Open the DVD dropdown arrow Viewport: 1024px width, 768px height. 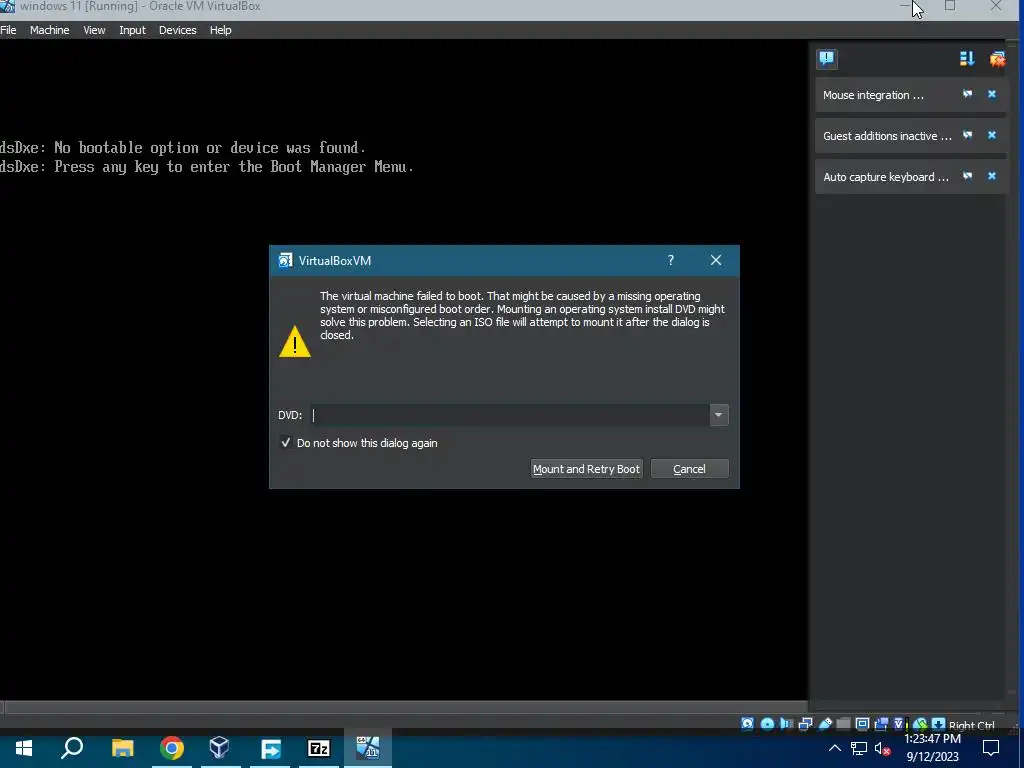(718, 415)
